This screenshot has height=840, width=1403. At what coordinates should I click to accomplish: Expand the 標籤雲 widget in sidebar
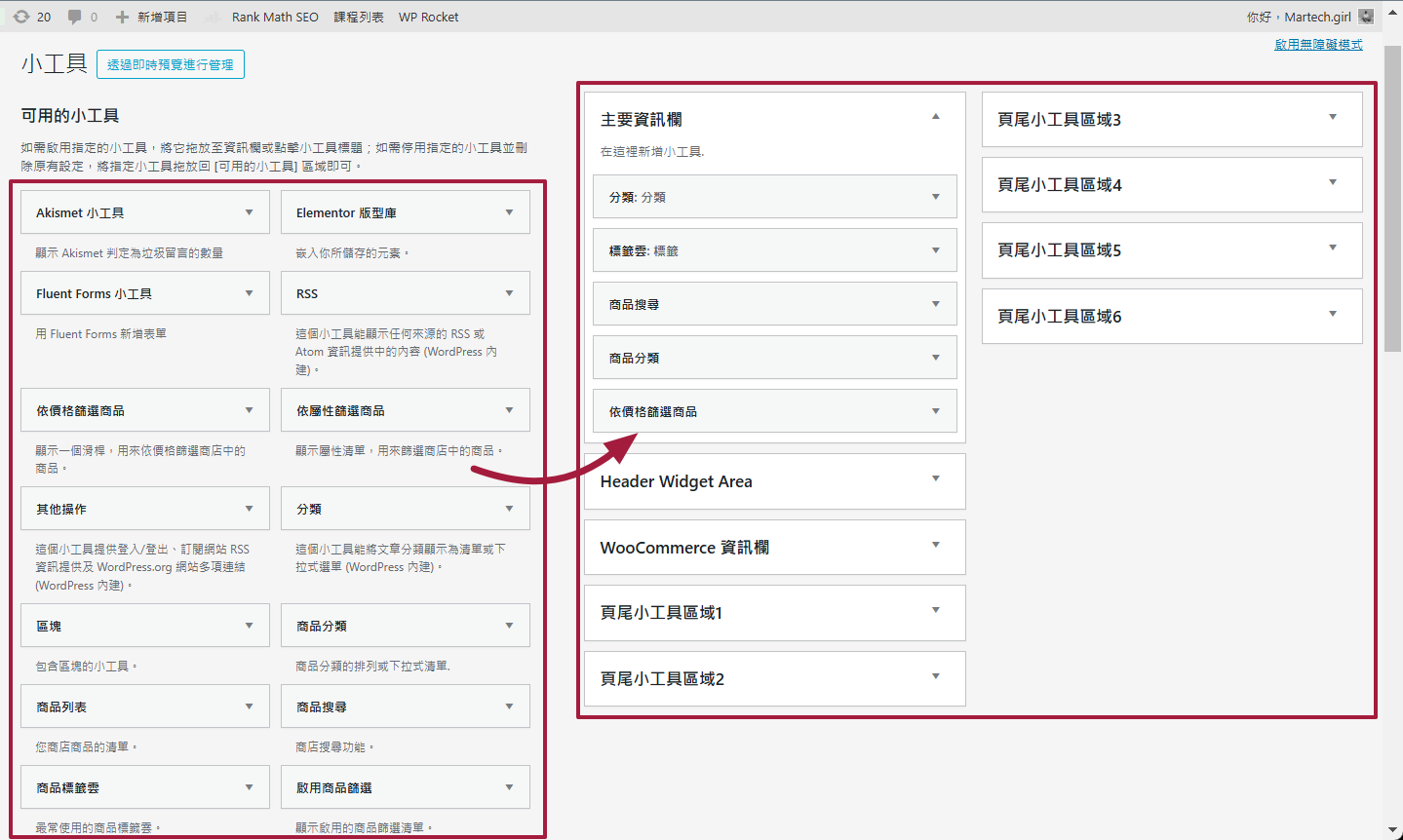point(935,250)
